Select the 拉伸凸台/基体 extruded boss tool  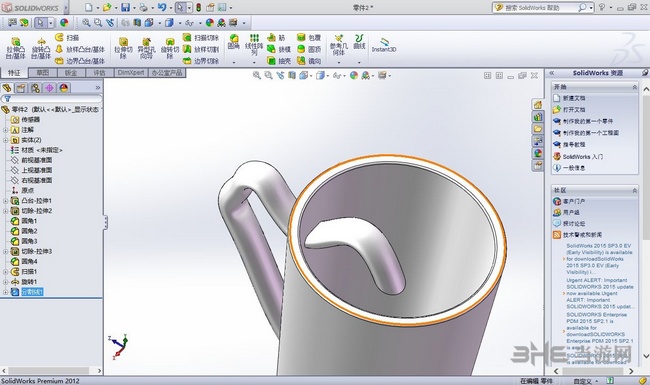(16, 48)
